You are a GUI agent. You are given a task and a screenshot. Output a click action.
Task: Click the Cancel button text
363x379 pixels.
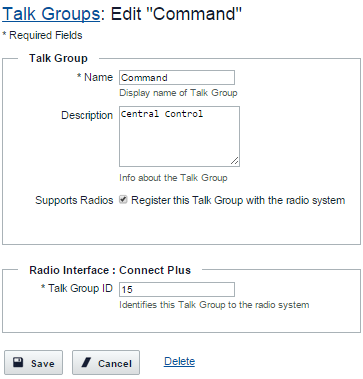point(115,363)
